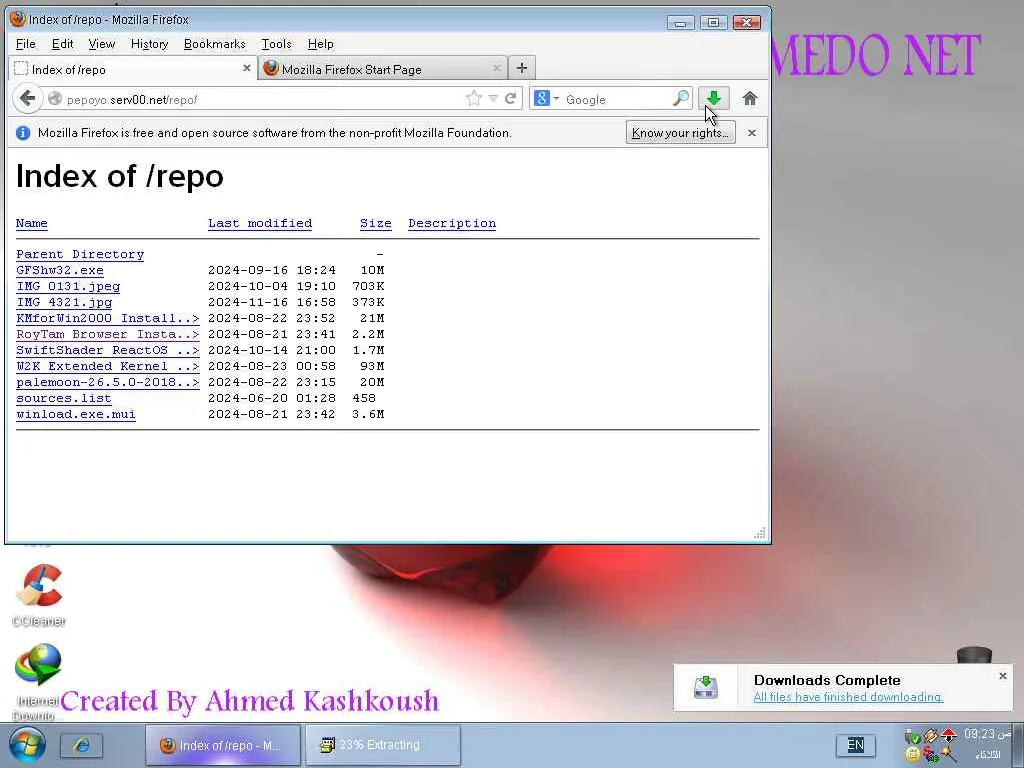This screenshot has width=1024, height=768.
Task: Open the File menu
Action: coord(25,44)
